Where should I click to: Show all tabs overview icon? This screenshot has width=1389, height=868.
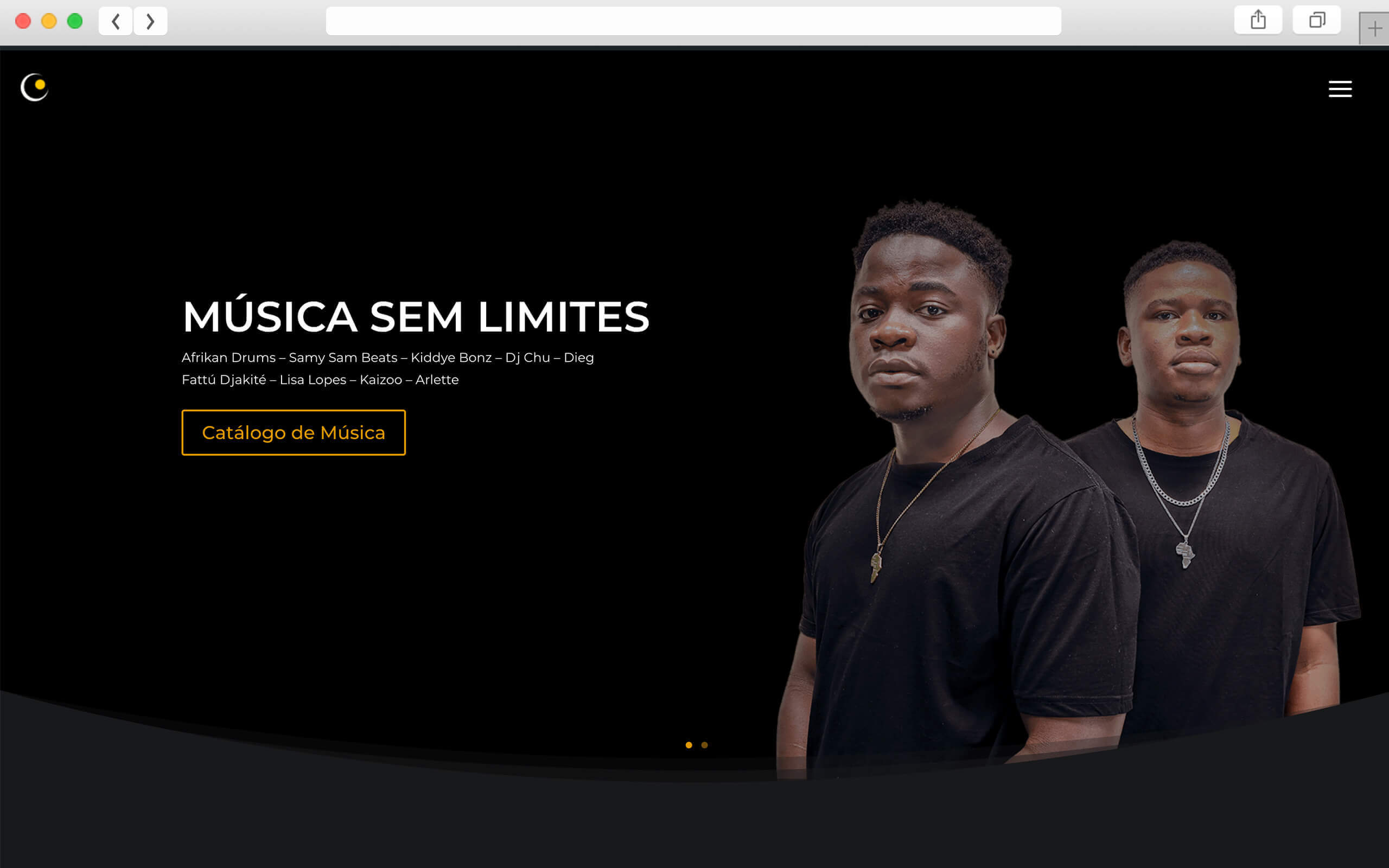[1317, 20]
